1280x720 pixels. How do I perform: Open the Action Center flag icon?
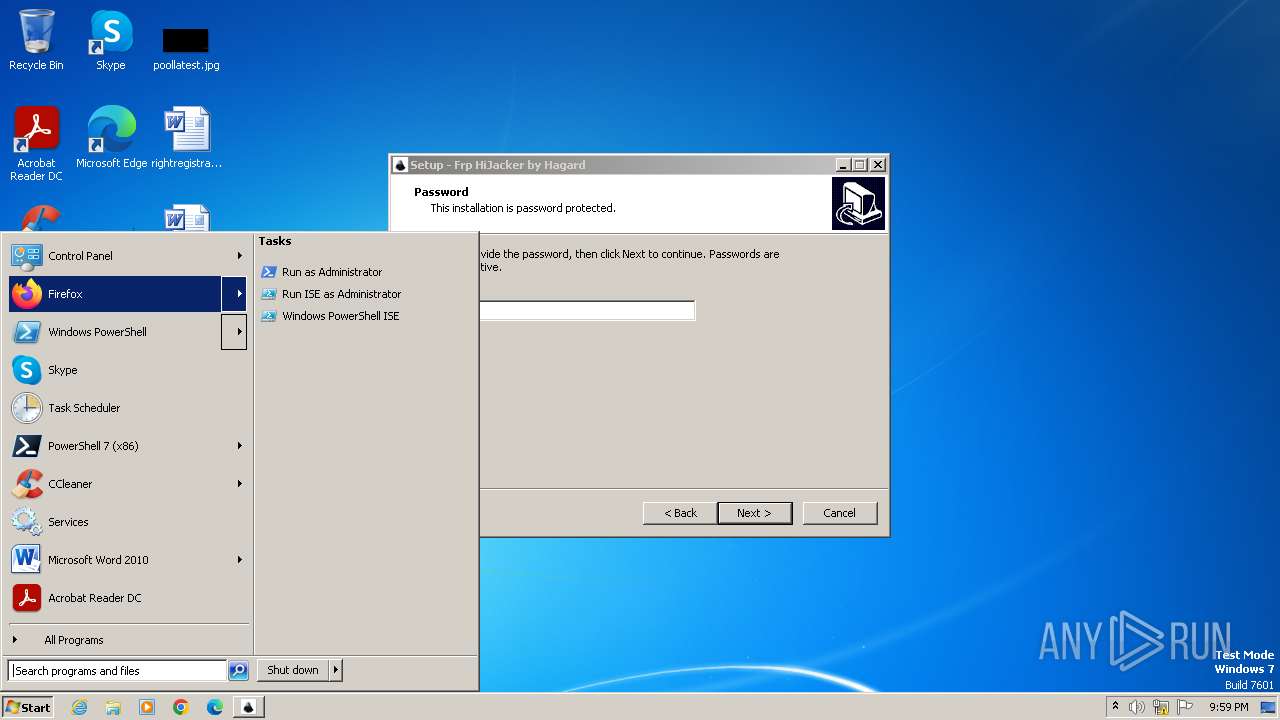1185,707
